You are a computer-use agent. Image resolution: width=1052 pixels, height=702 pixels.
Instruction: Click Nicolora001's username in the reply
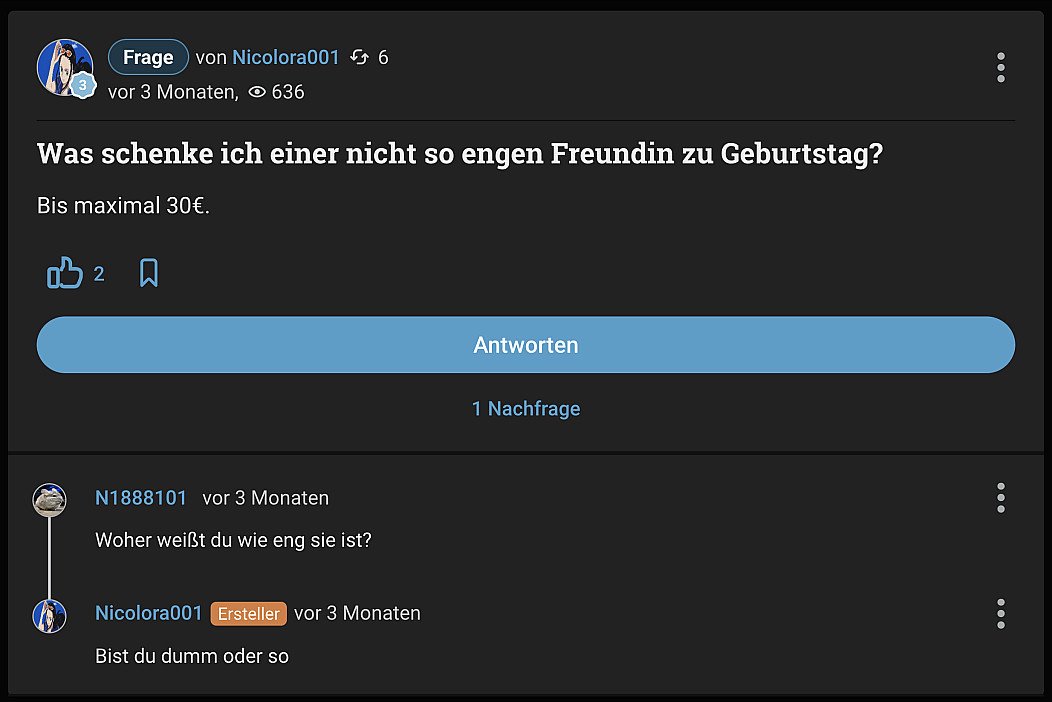click(149, 613)
